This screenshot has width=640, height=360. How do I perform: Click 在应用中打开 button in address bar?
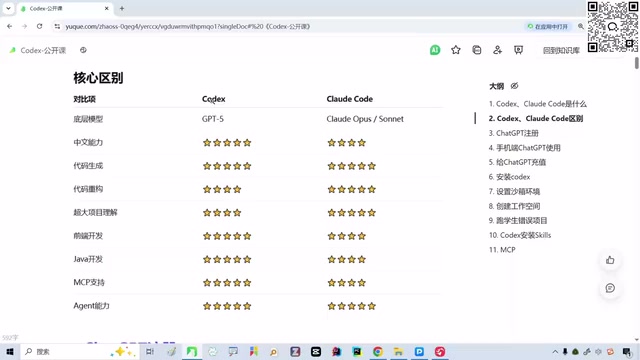pos(547,27)
